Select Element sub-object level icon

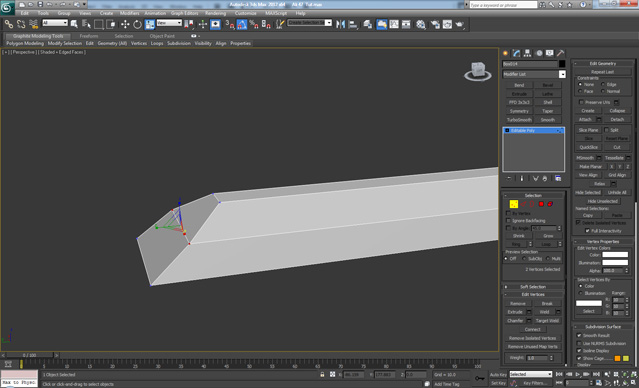(550, 204)
